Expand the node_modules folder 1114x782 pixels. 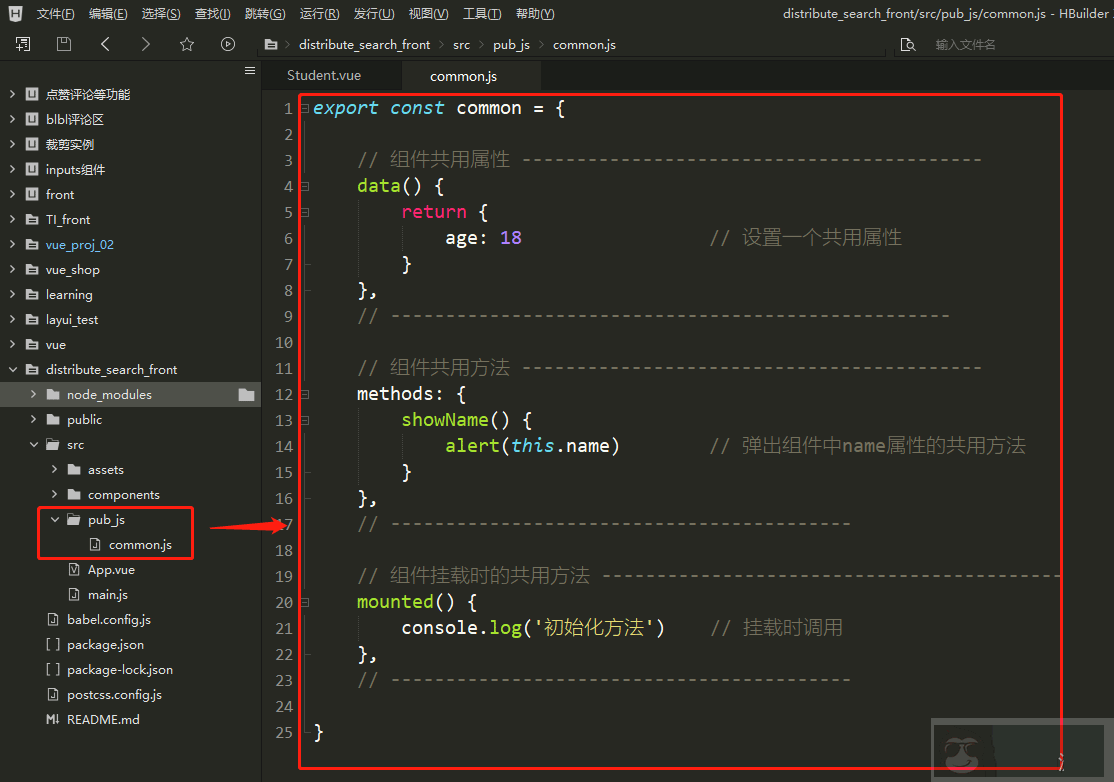[31, 394]
